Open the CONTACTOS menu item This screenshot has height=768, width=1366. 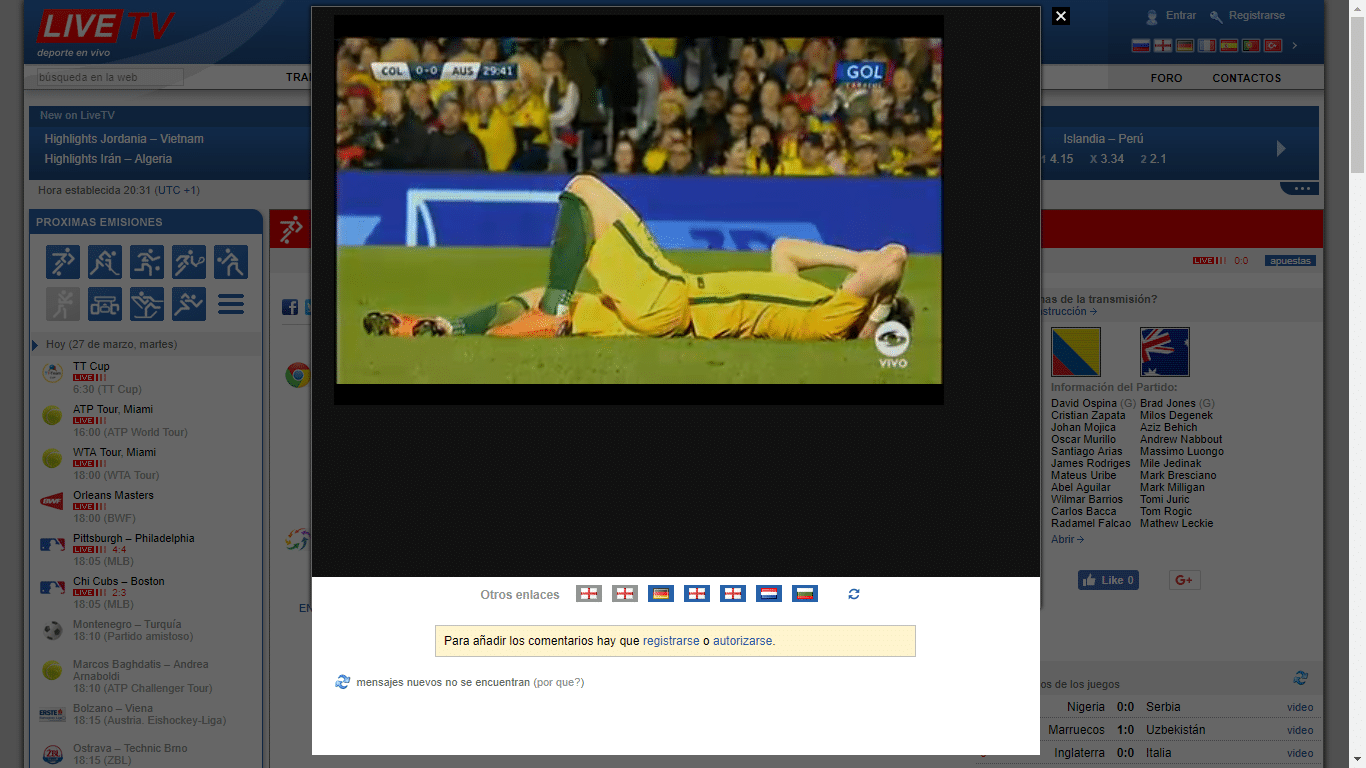1246,78
